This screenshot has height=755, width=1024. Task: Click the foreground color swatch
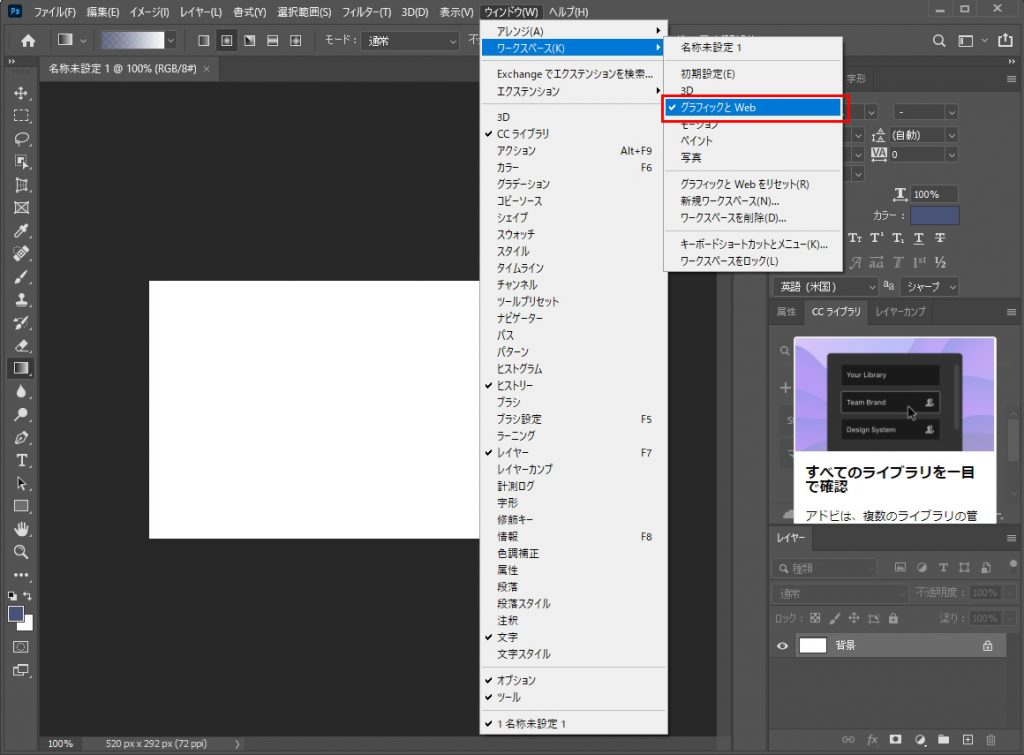point(16,614)
